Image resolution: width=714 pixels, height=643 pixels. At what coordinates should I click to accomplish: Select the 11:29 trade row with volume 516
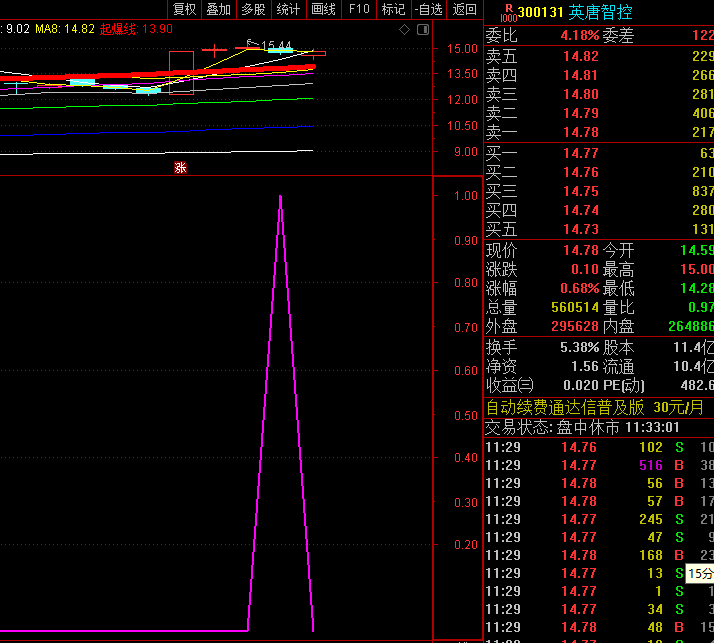[598, 465]
